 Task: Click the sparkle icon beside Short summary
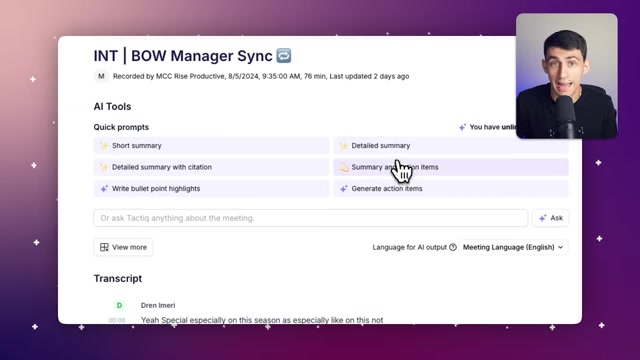tap(104, 146)
